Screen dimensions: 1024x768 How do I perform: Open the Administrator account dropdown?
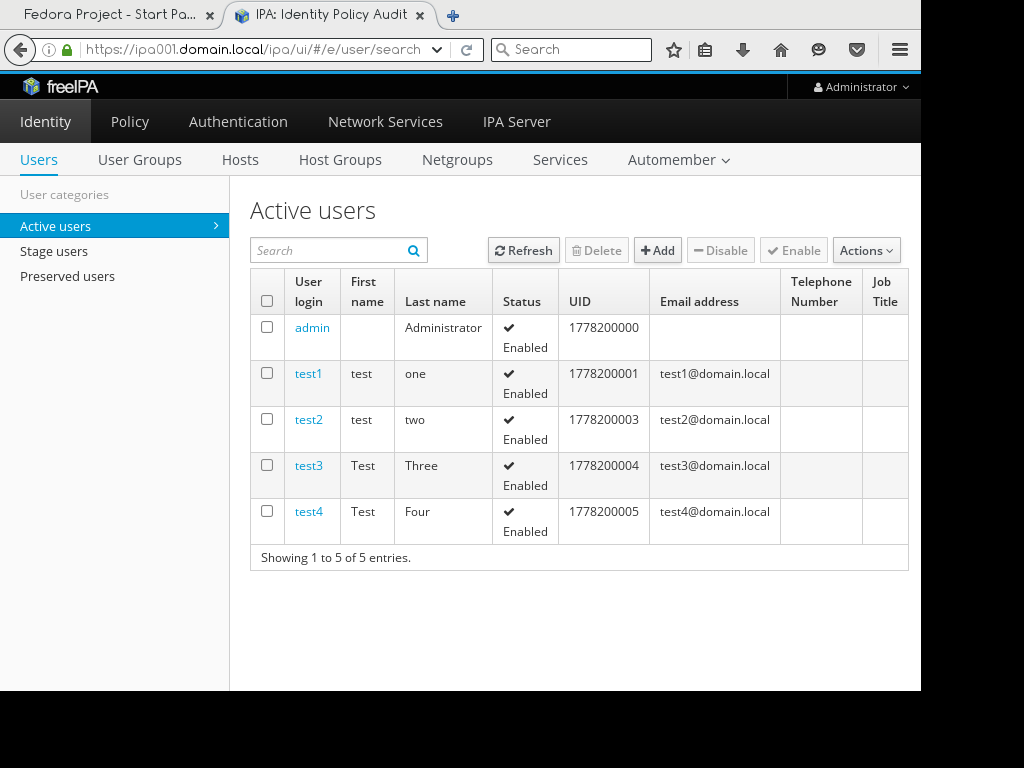coord(861,87)
